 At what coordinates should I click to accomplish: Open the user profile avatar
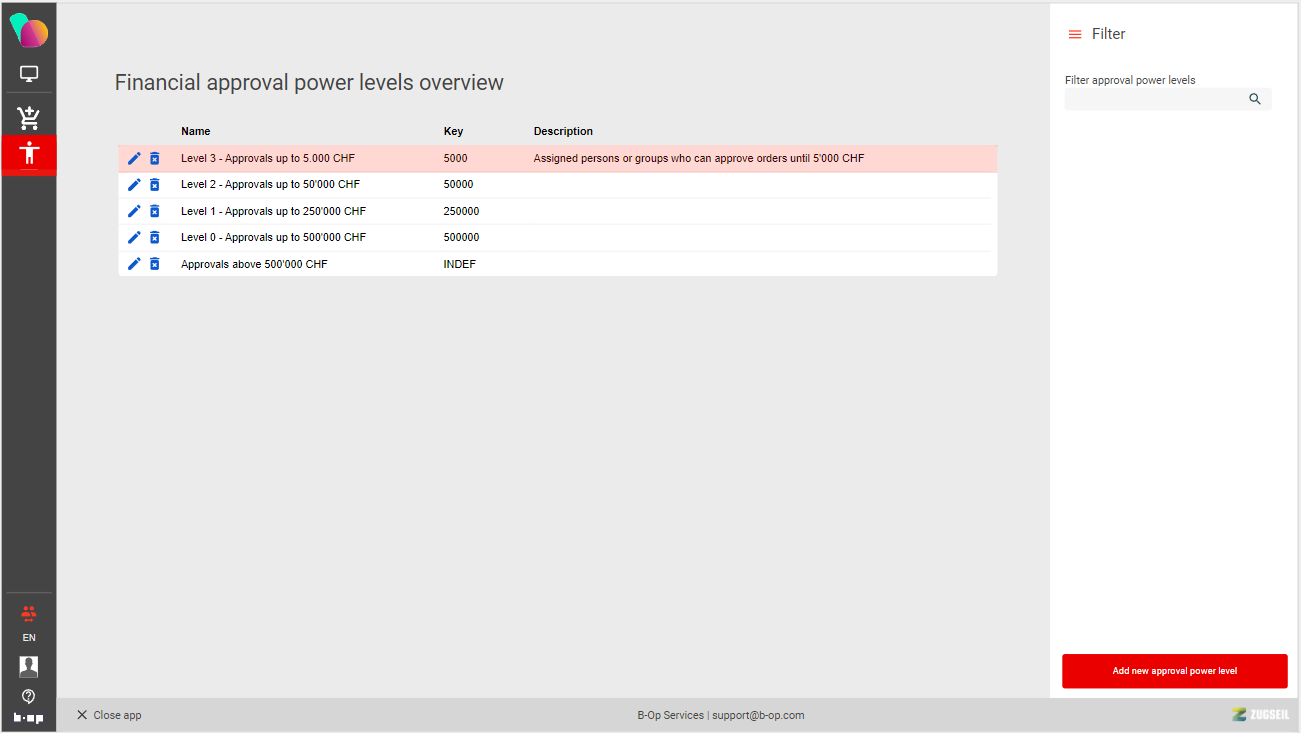point(29,666)
